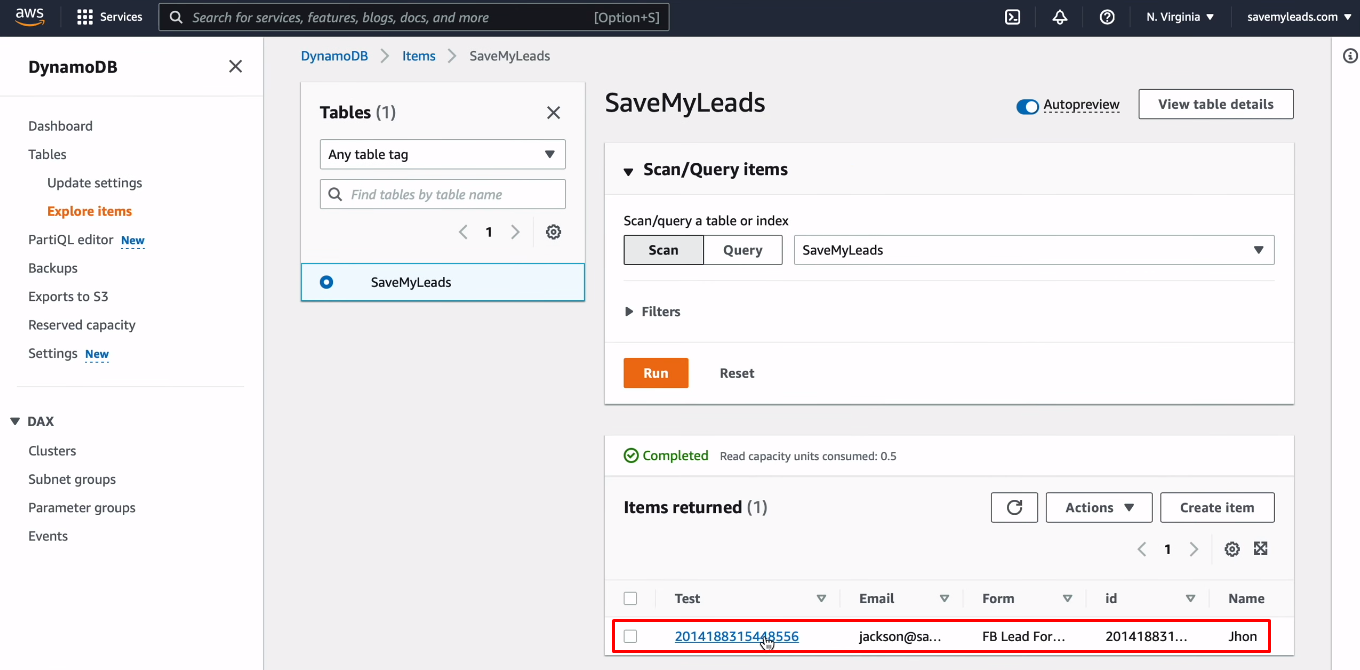Open the Actions dropdown
The width and height of the screenshot is (1360, 670).
click(x=1099, y=507)
